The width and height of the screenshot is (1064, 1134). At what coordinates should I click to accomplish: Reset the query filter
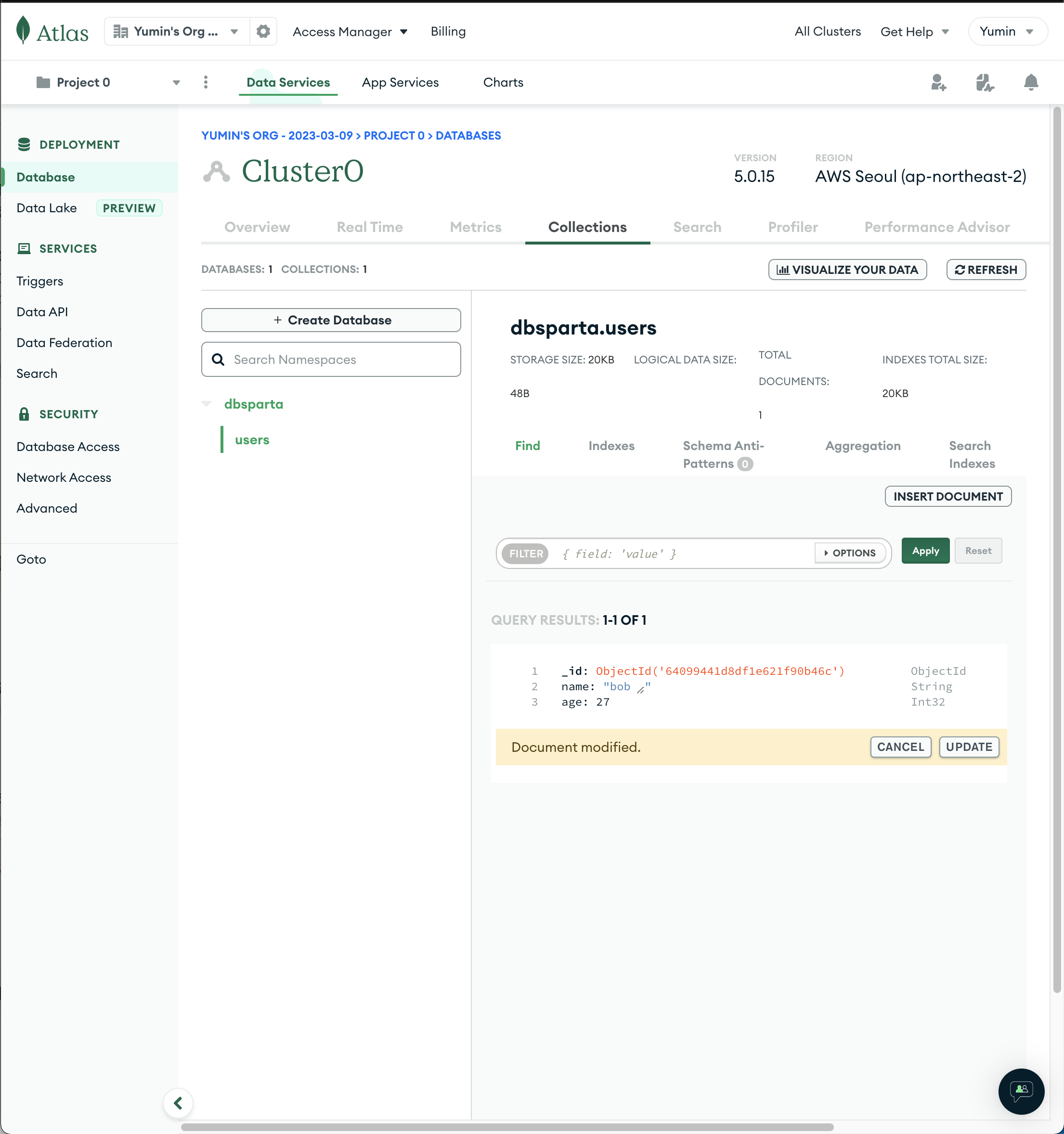(978, 551)
